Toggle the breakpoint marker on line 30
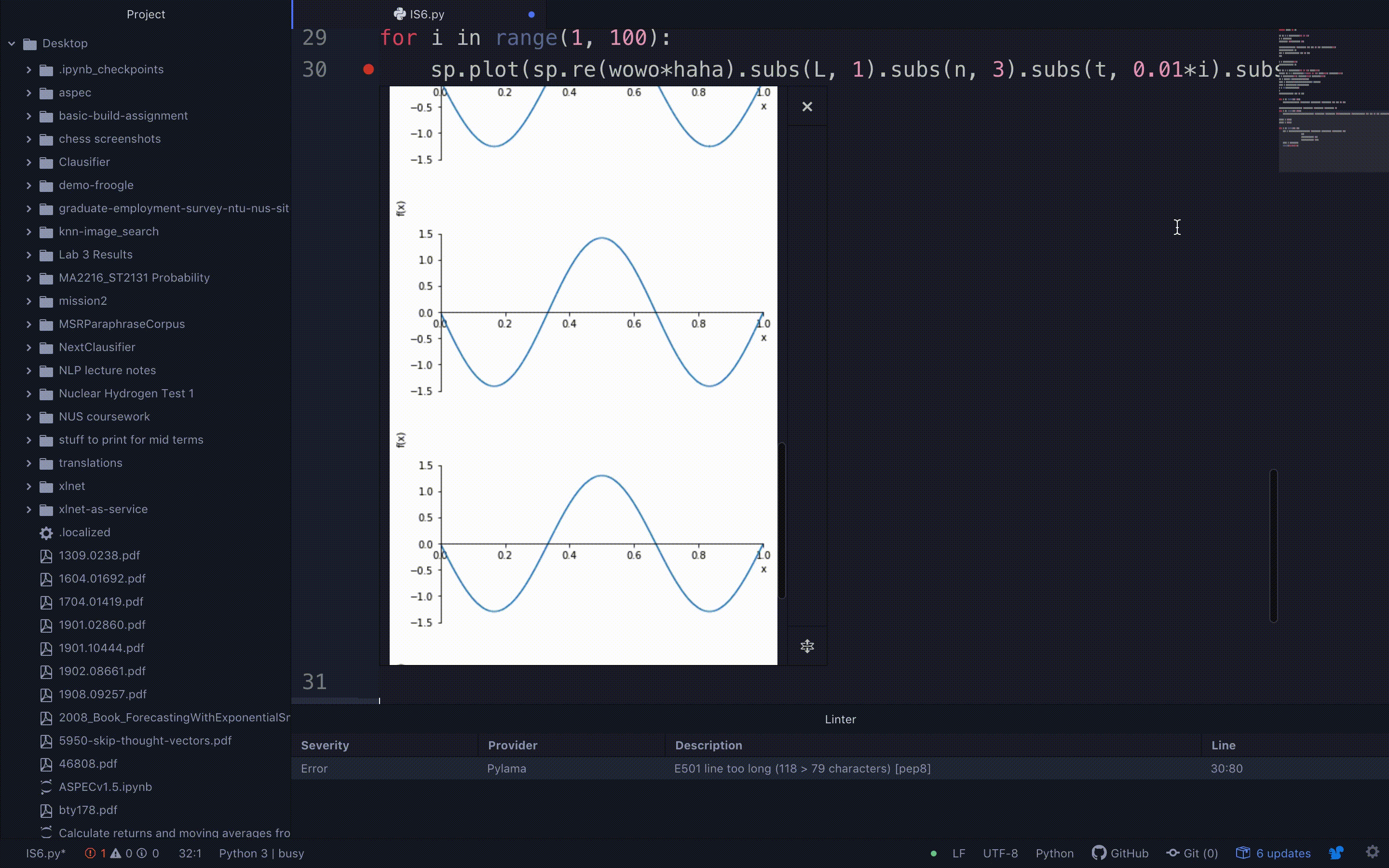 368,69
